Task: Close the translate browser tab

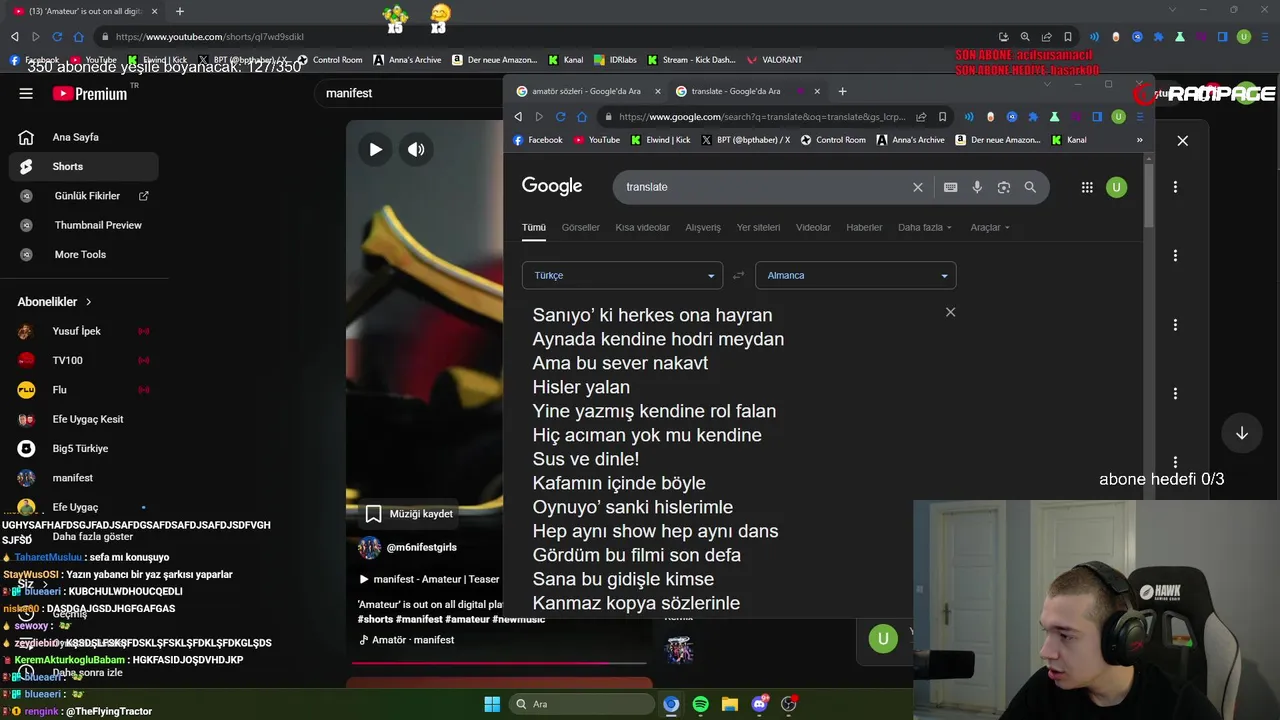Action: (x=816, y=91)
